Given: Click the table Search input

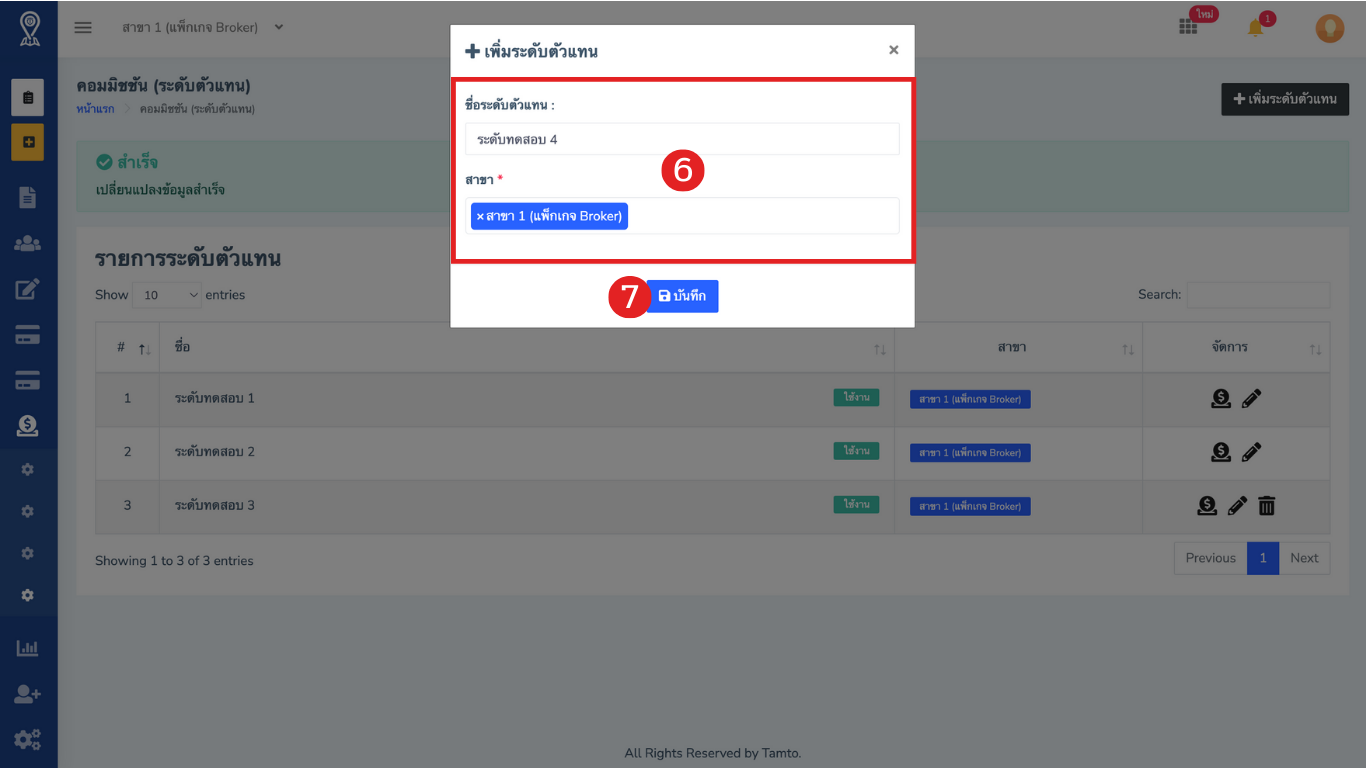Looking at the screenshot, I should 1258,295.
